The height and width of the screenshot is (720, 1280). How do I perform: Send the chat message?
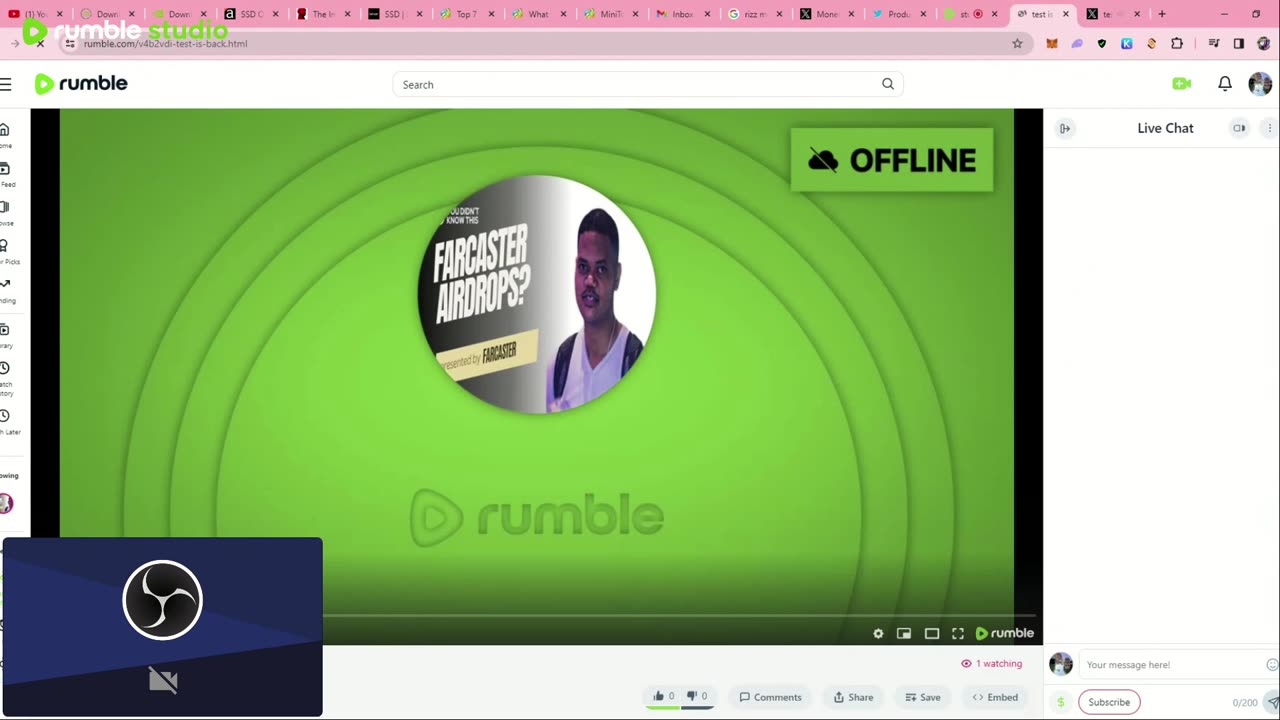[x=1272, y=702]
